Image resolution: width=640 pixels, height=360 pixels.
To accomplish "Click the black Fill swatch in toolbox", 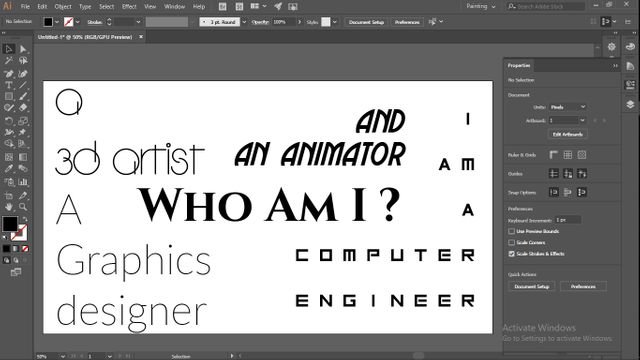I will point(10,224).
